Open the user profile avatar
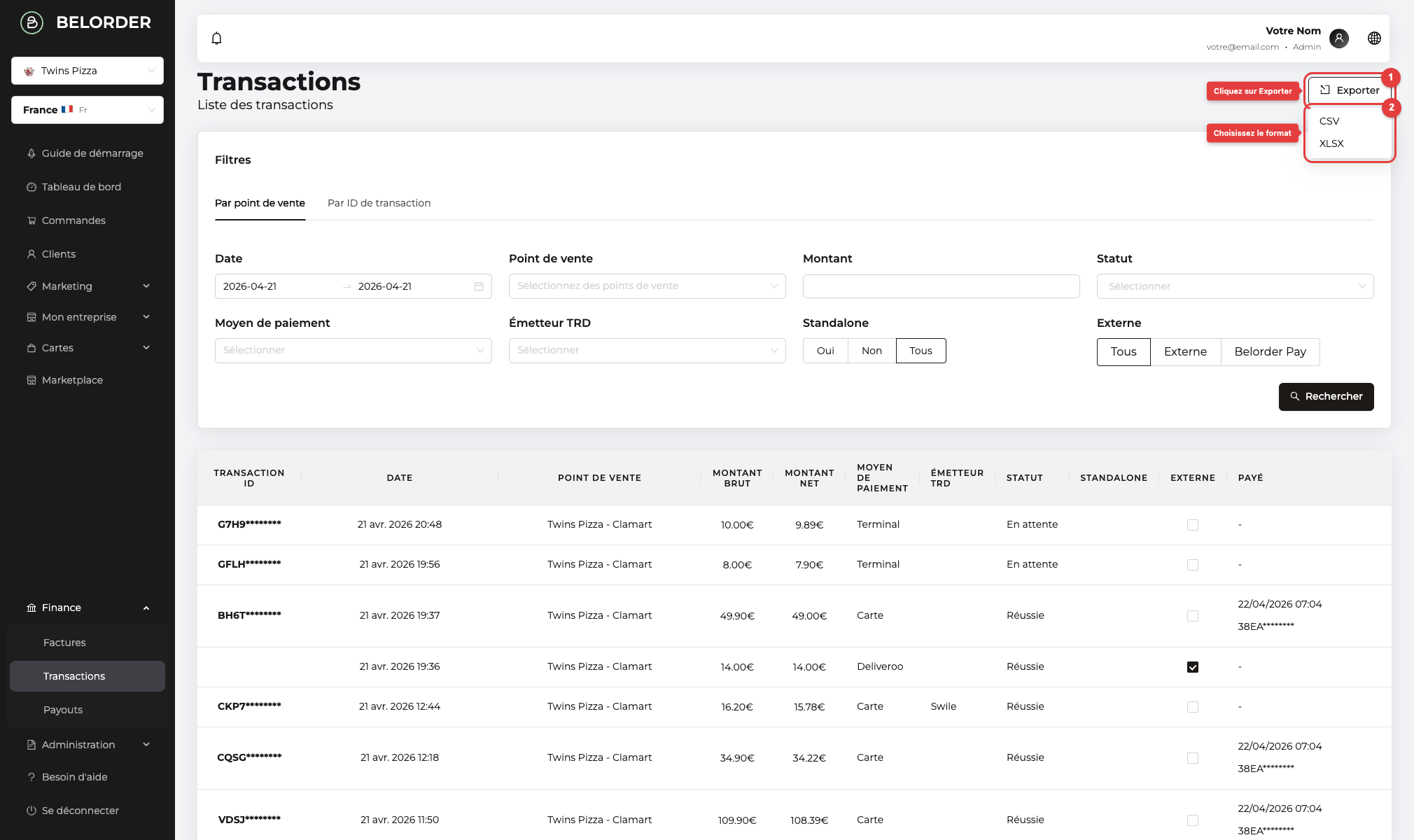The image size is (1414, 840). click(x=1339, y=38)
